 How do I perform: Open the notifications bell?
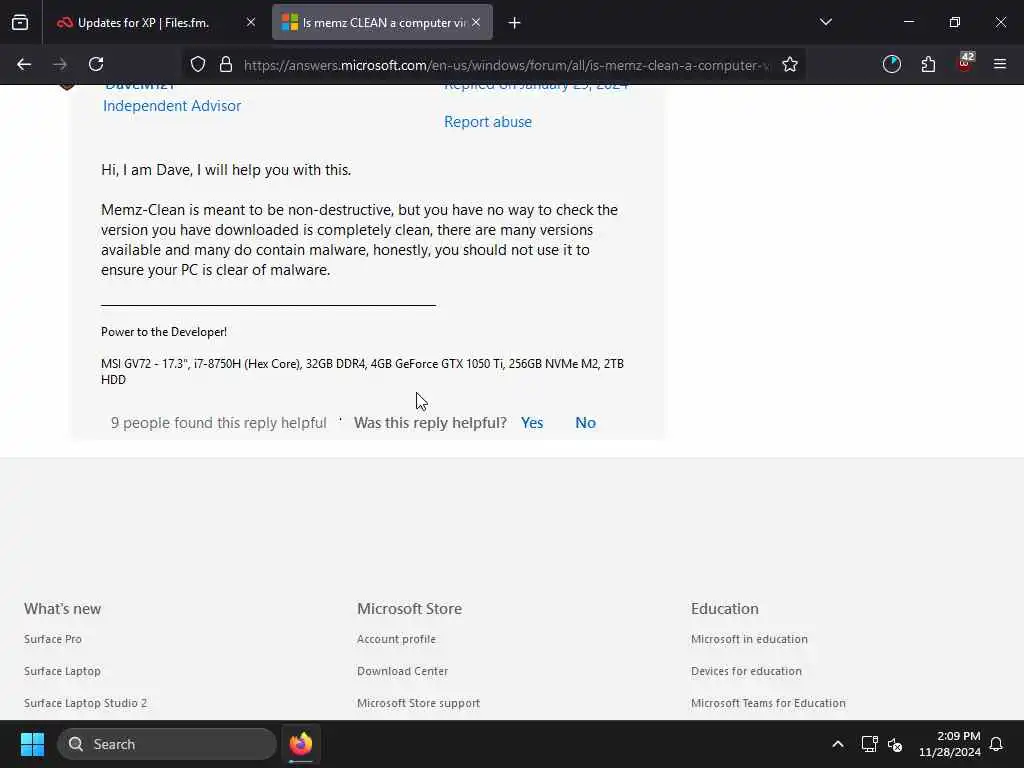[997, 744]
